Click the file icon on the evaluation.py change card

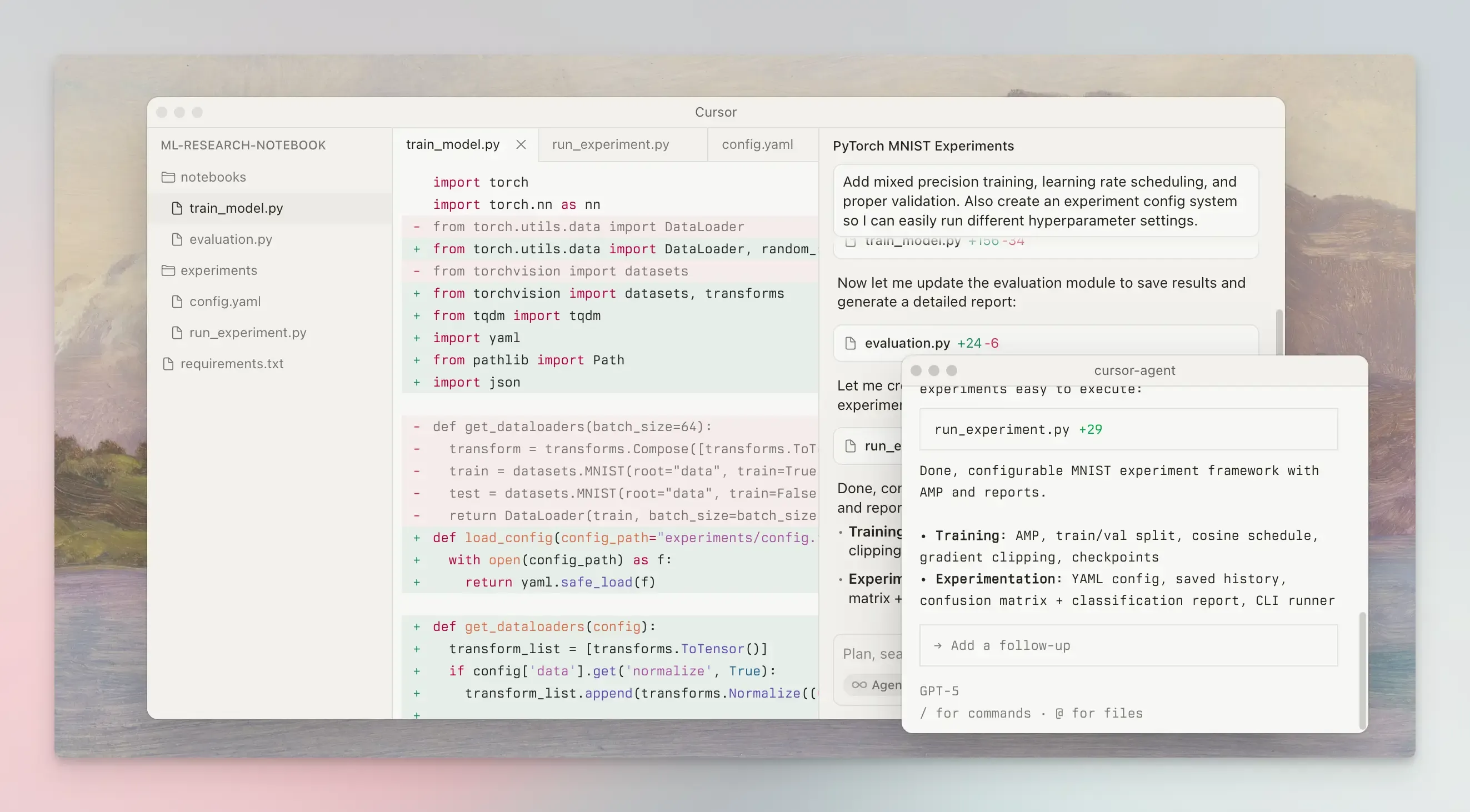point(850,343)
